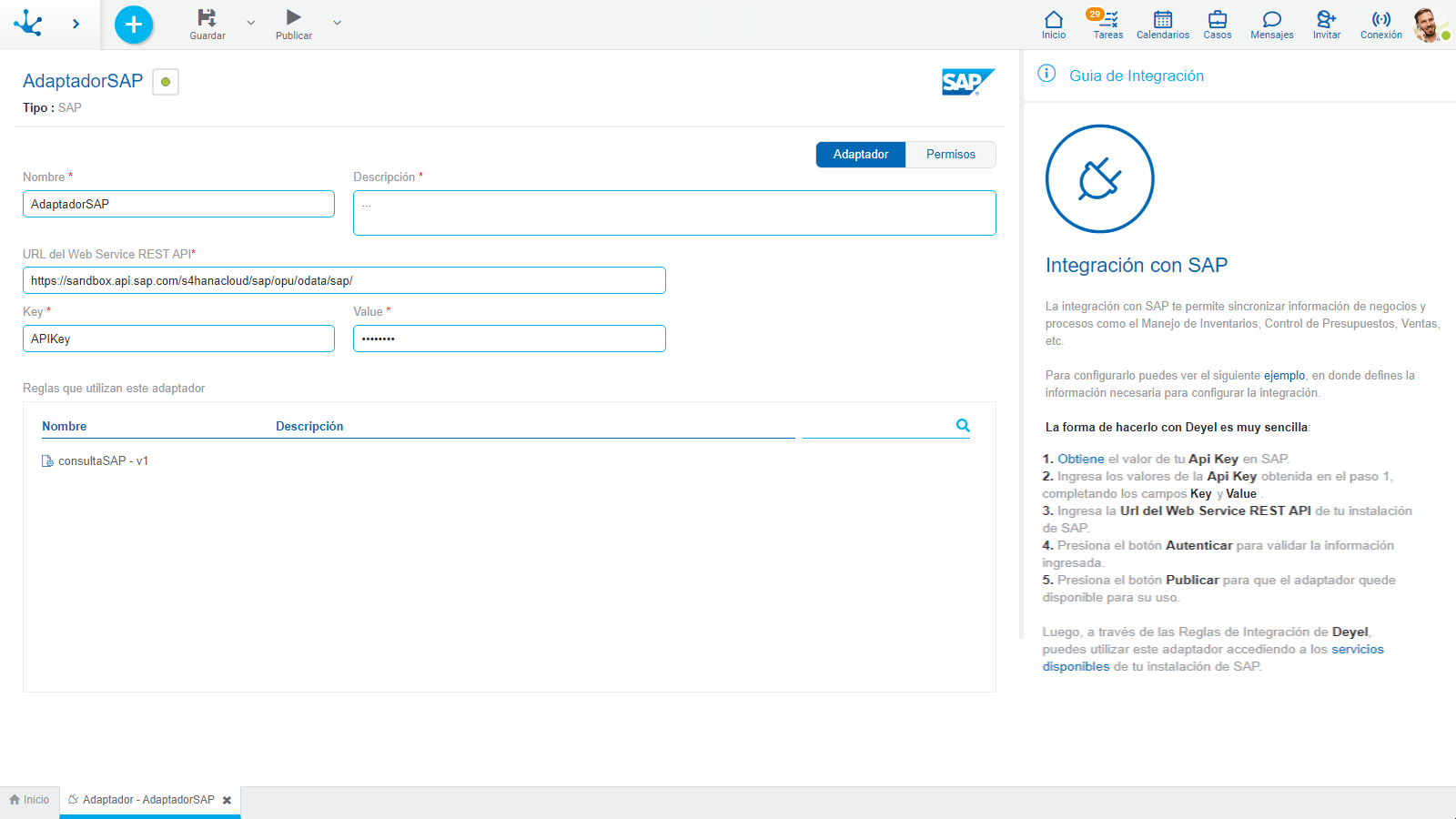1456x819 pixels.
Task: Click the rules search text field
Action: point(877,426)
